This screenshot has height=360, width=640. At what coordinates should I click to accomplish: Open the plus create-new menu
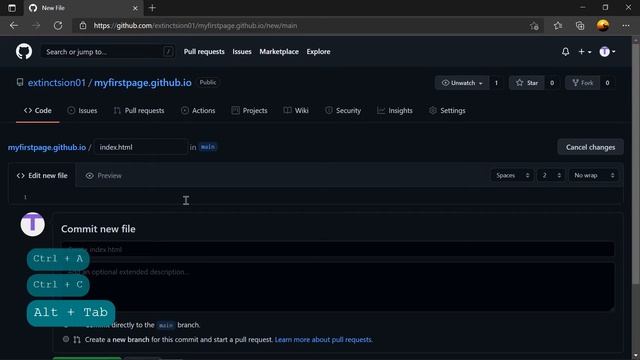click(584, 52)
